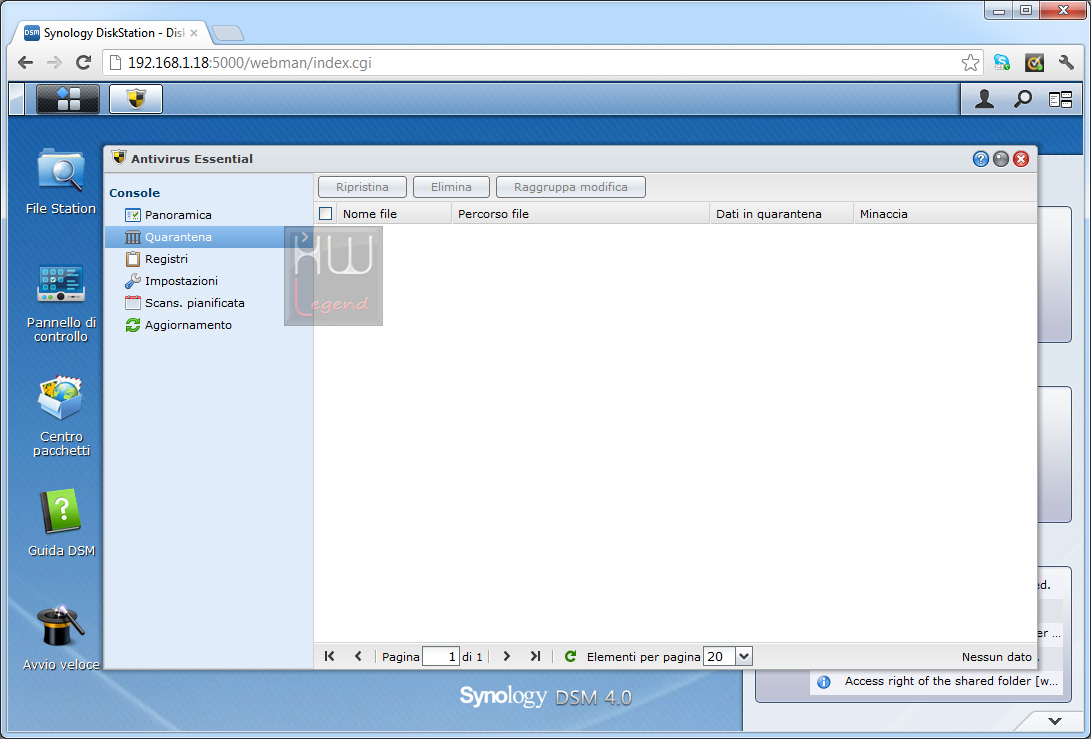Go to next page of quarantine list
Viewport: 1091px width, 739px height.
click(507, 656)
